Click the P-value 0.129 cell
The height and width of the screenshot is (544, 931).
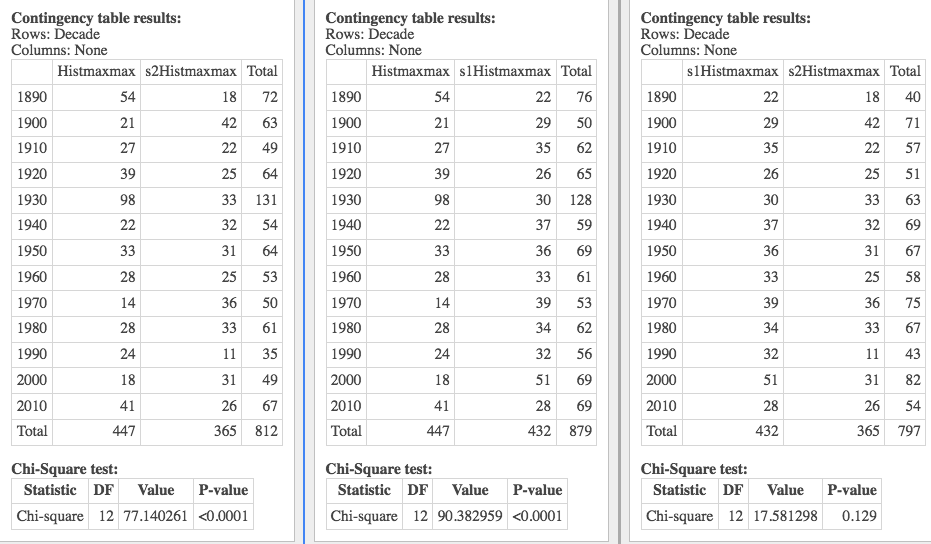(851, 515)
